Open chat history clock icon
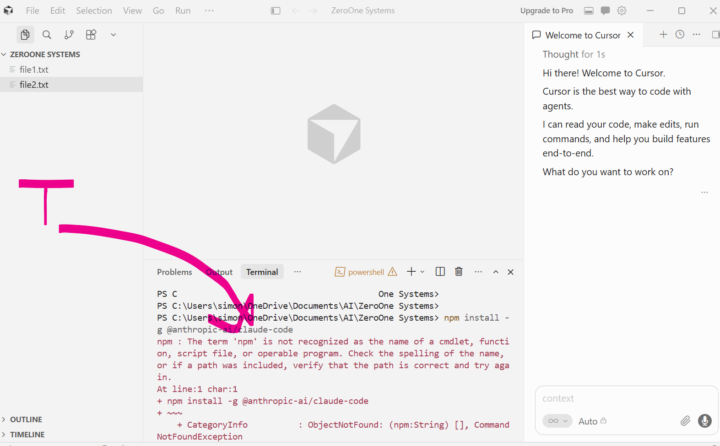The height and width of the screenshot is (446, 720). tap(680, 34)
